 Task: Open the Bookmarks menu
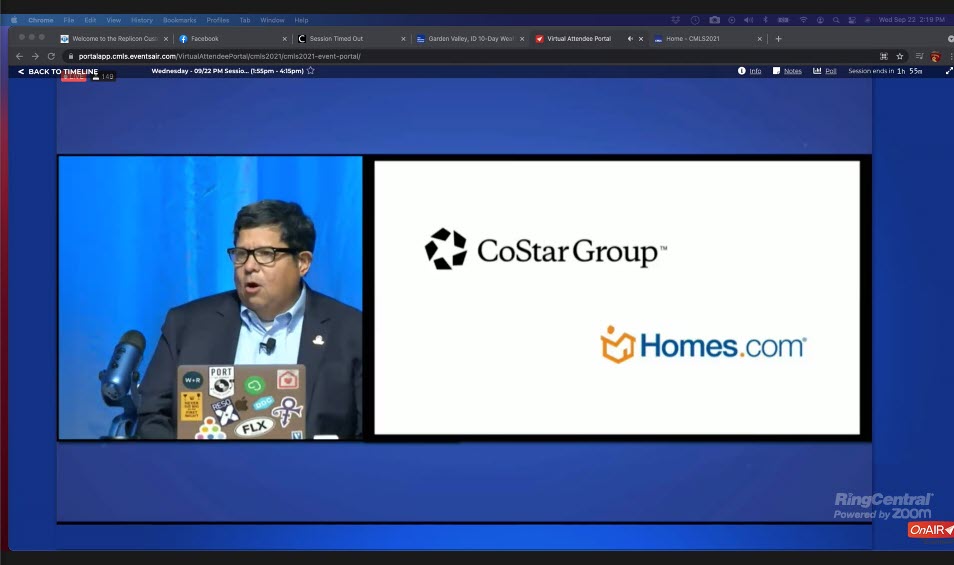point(179,20)
